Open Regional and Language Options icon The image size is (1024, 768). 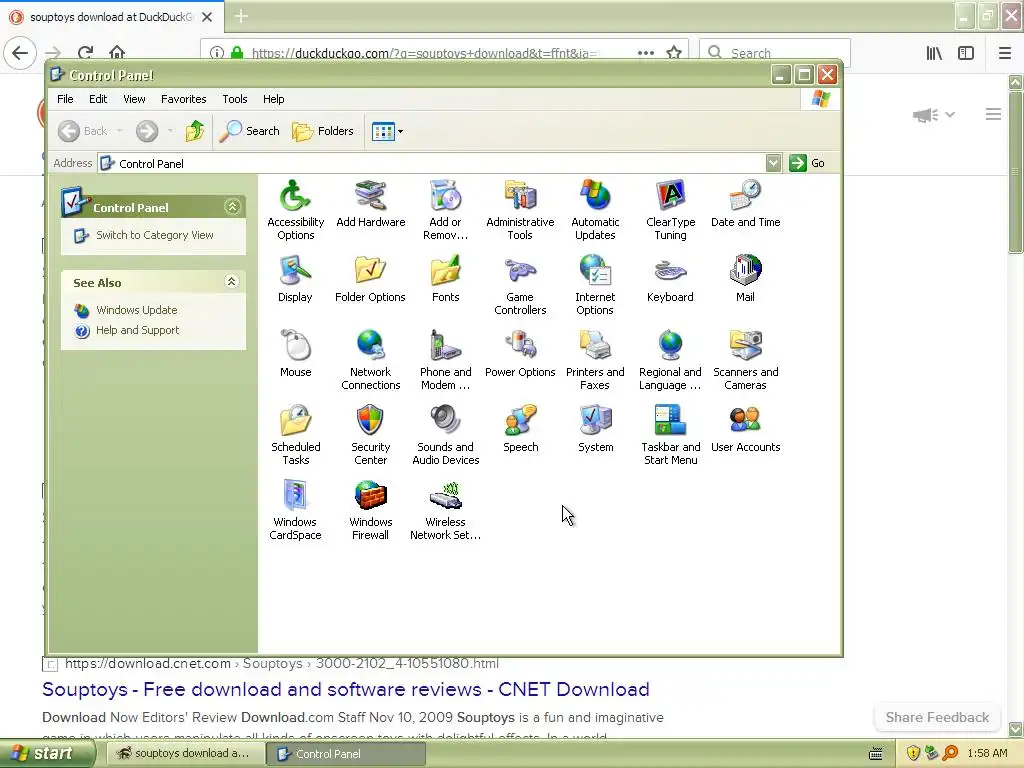coord(670,360)
